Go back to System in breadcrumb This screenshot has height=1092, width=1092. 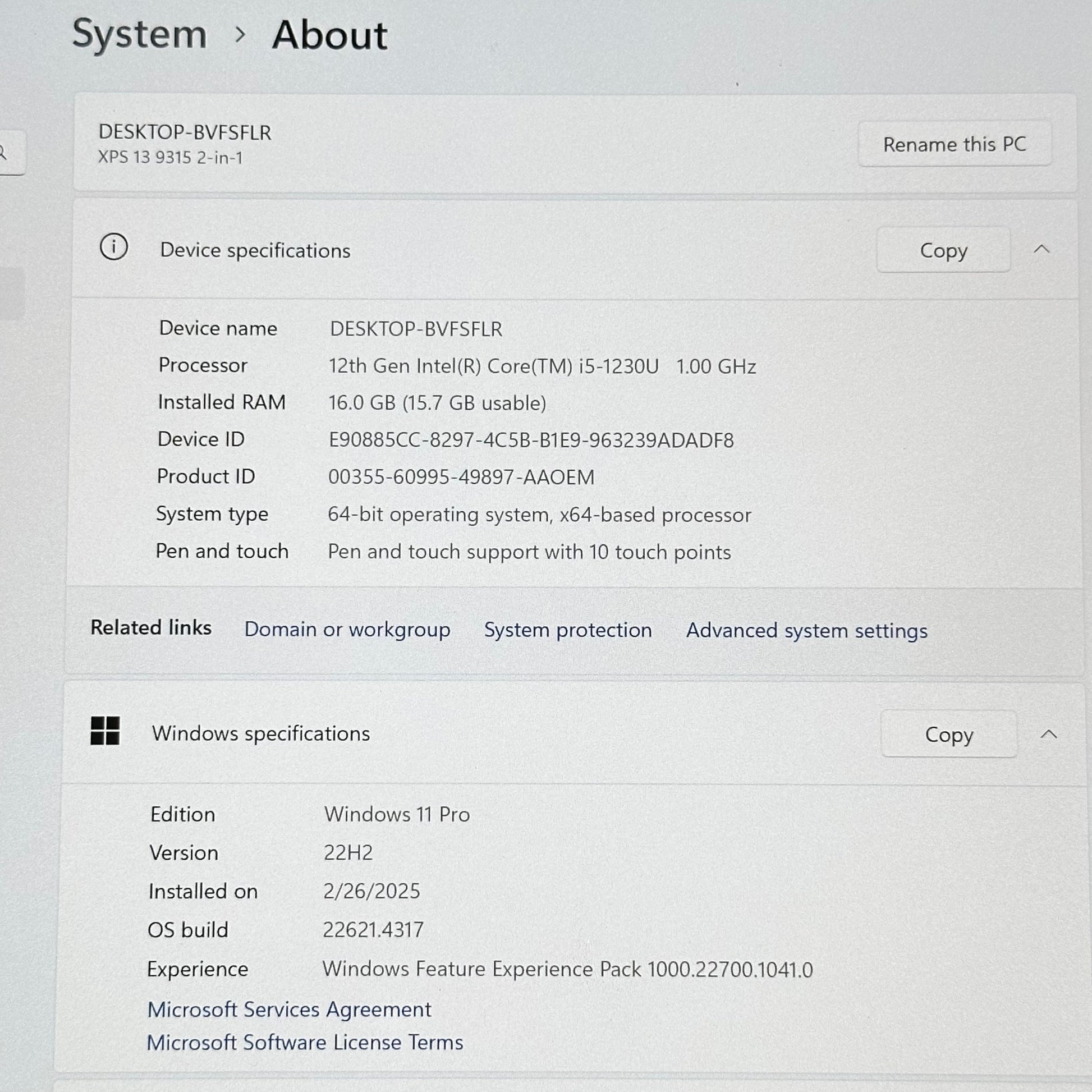140,34
